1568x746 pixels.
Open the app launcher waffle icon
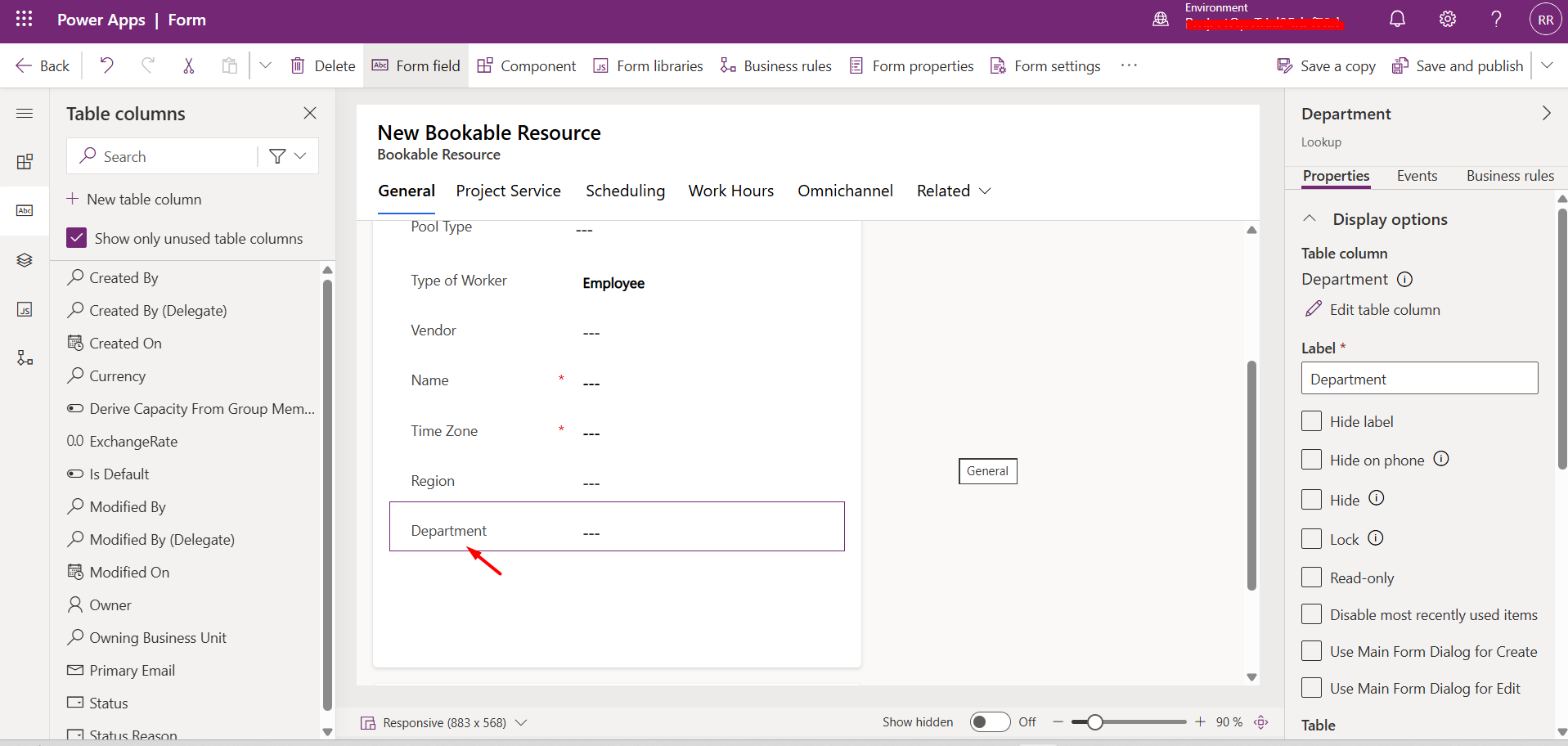pos(24,20)
